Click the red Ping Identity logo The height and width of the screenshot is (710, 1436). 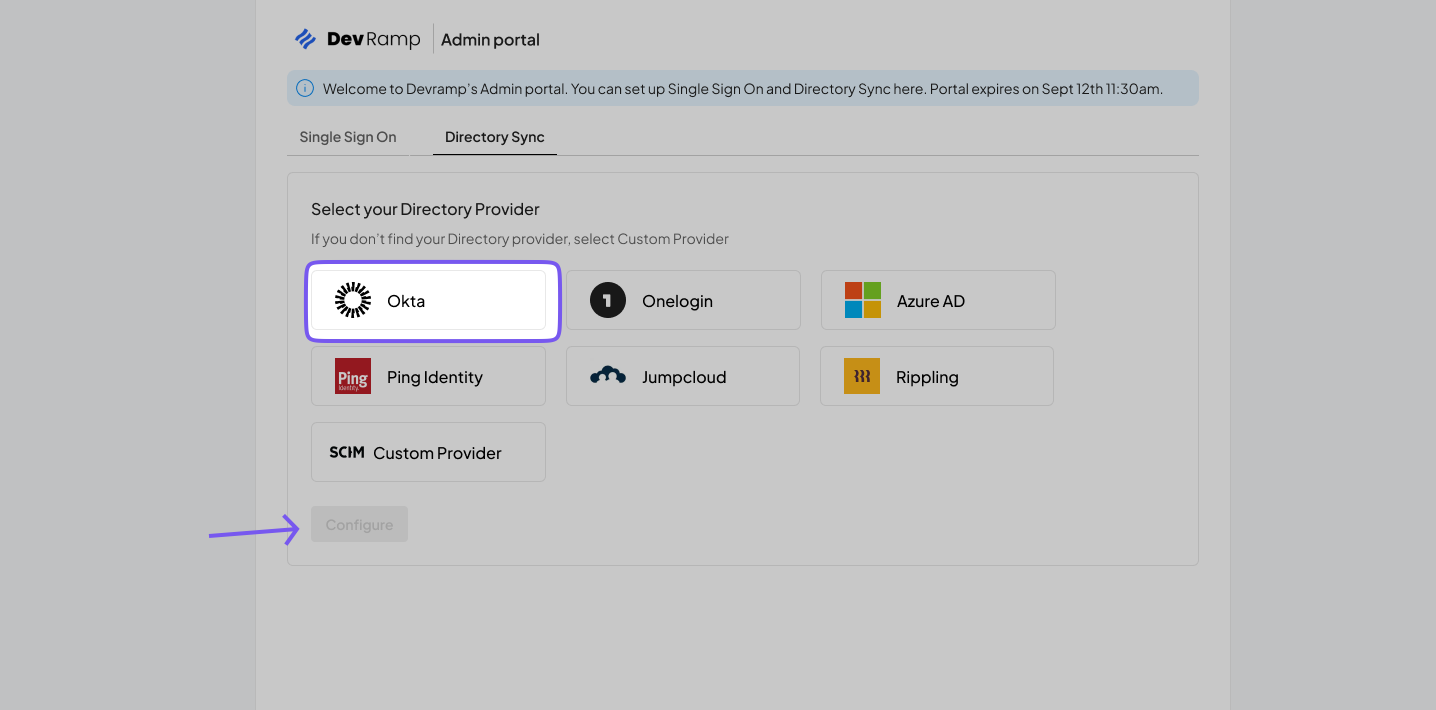pyautogui.click(x=353, y=376)
